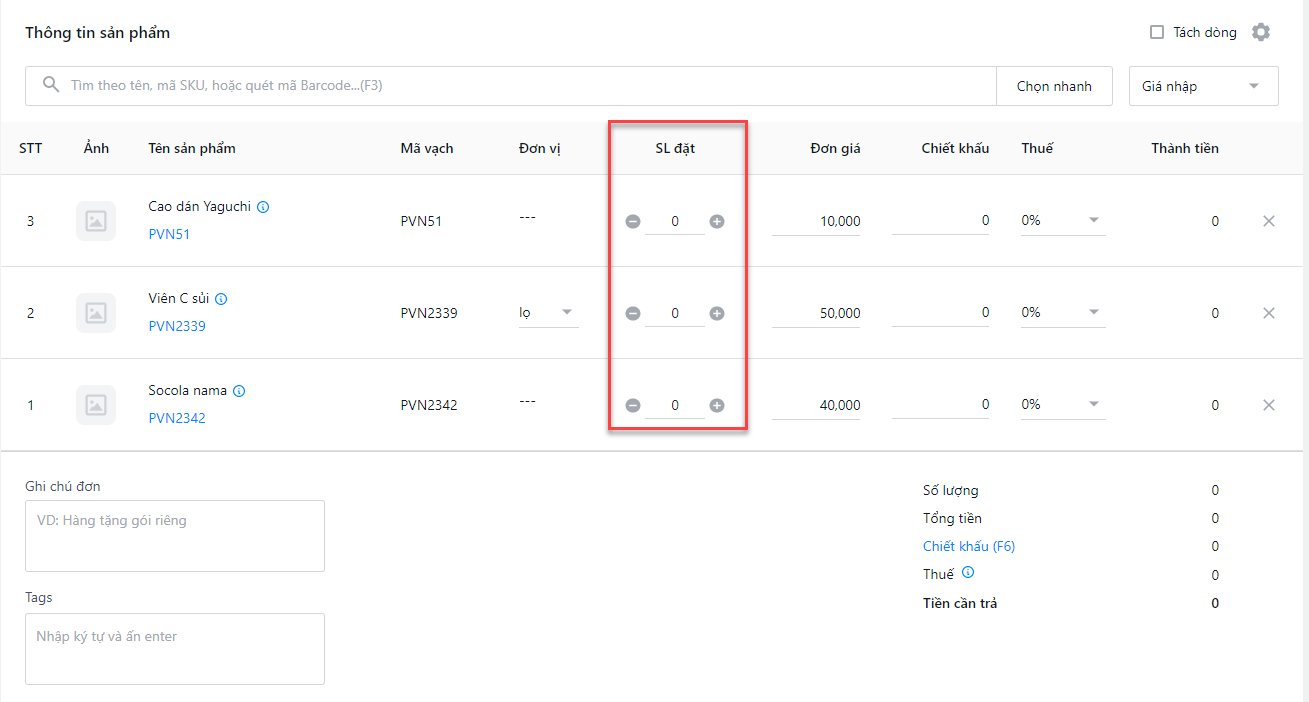Click quantity field for Cao dán Yaguchi
Image resolution: width=1309 pixels, height=702 pixels.
click(x=675, y=221)
